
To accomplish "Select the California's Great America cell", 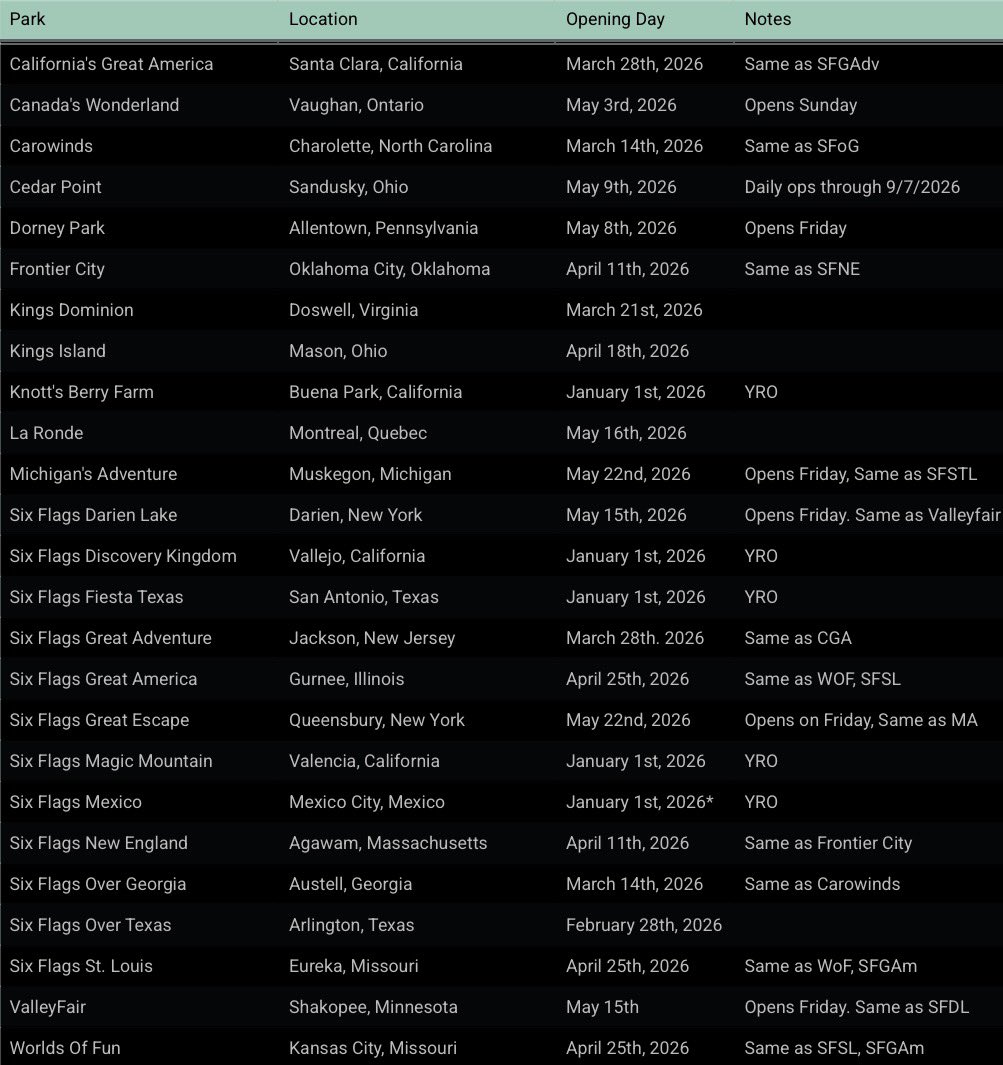I will [x=111, y=64].
